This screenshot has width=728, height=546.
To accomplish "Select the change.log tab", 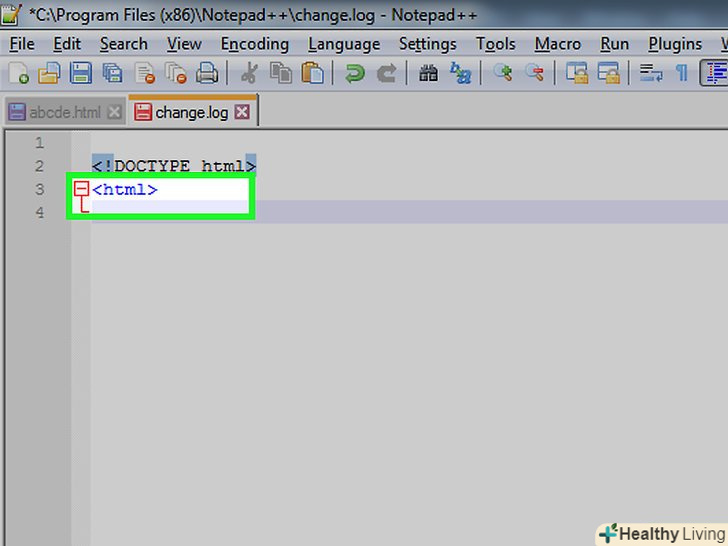I will (x=191, y=112).
